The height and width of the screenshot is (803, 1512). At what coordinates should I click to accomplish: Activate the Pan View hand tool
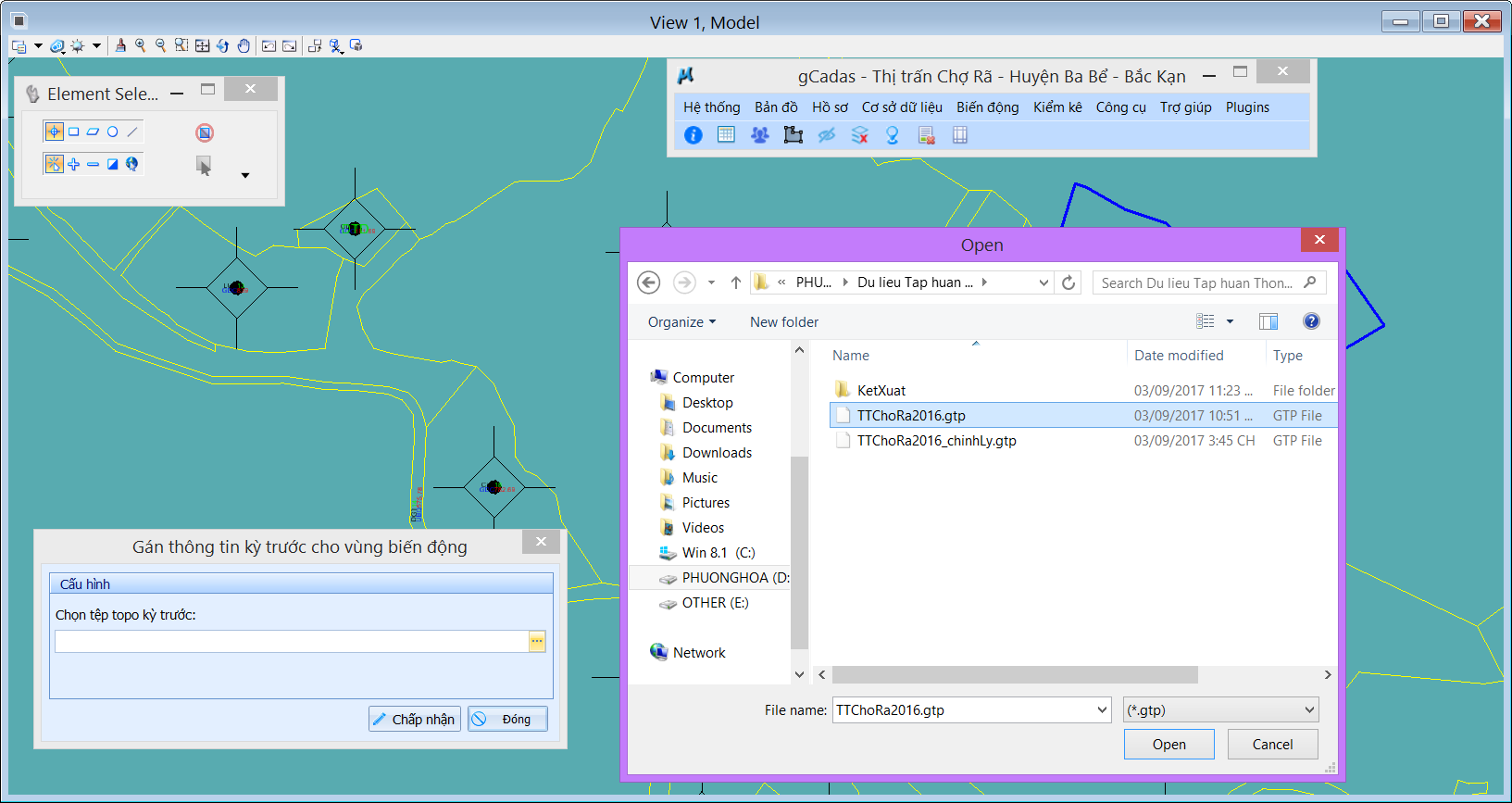point(244,45)
